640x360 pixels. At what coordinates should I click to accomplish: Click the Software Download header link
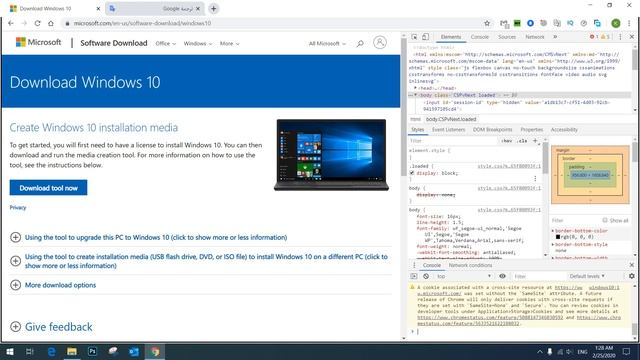pos(113,43)
